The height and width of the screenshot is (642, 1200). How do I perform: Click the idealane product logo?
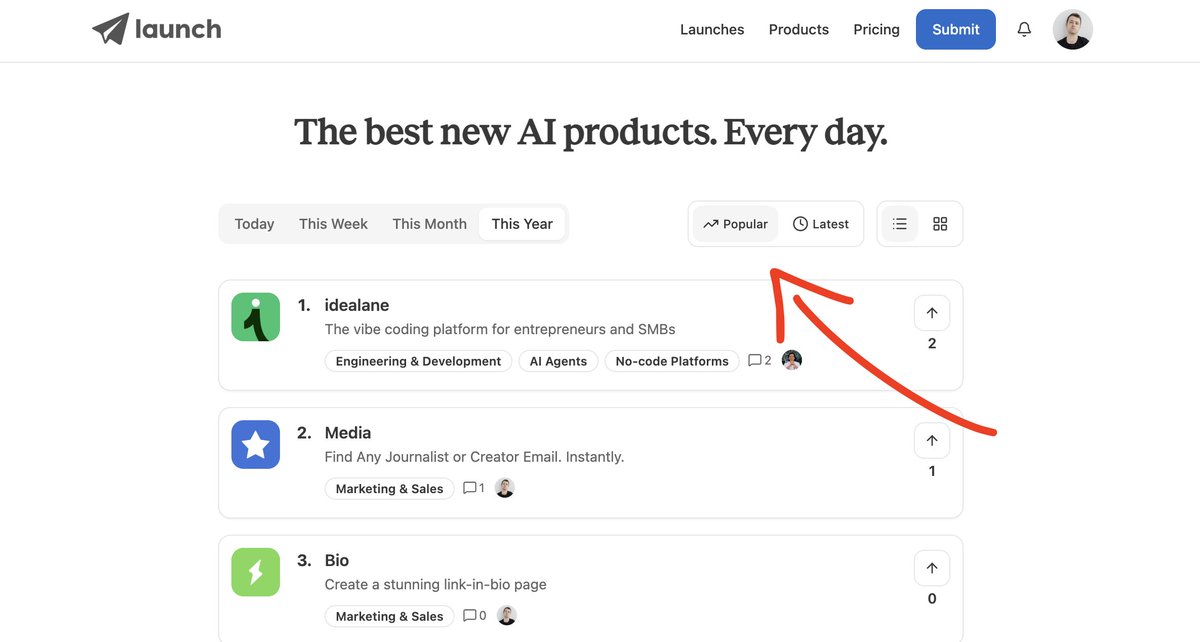255,317
